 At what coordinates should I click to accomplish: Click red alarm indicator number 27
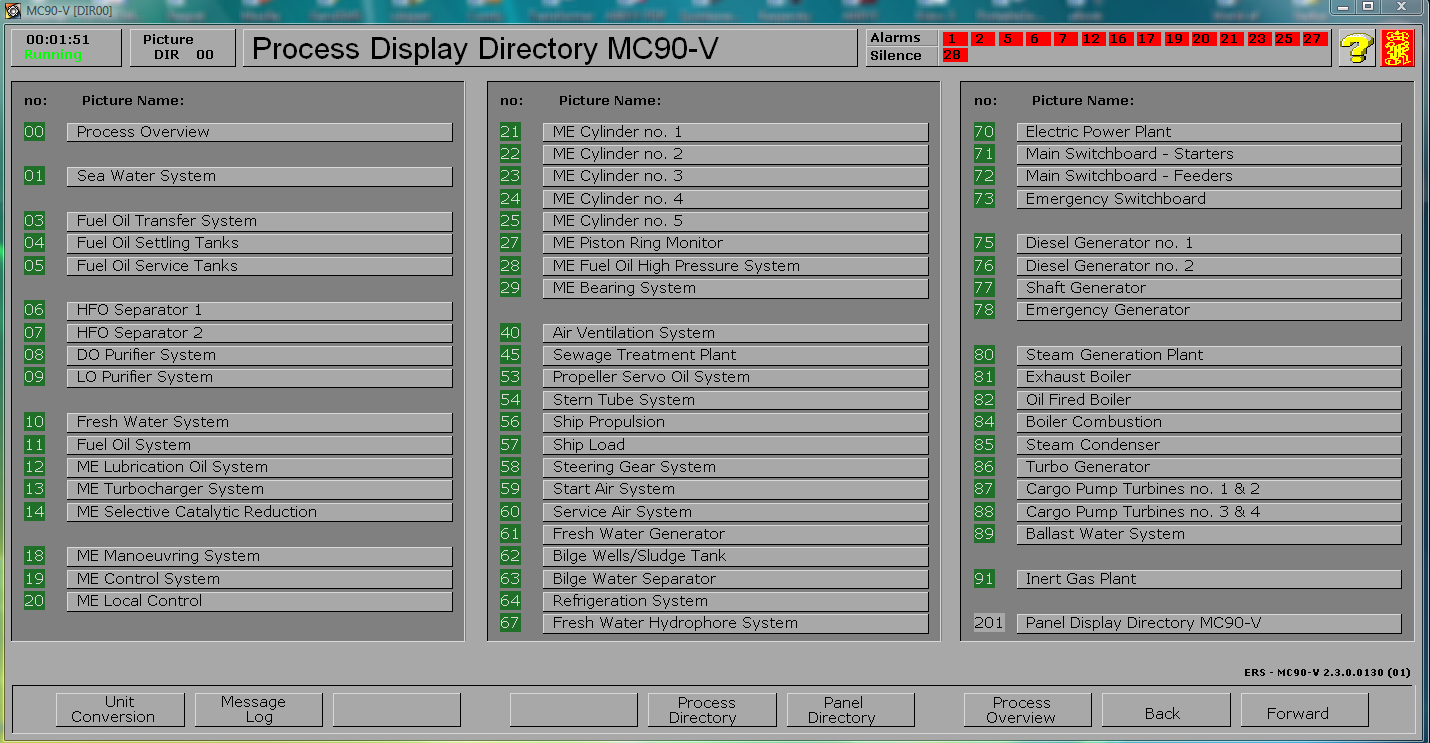(1312, 39)
